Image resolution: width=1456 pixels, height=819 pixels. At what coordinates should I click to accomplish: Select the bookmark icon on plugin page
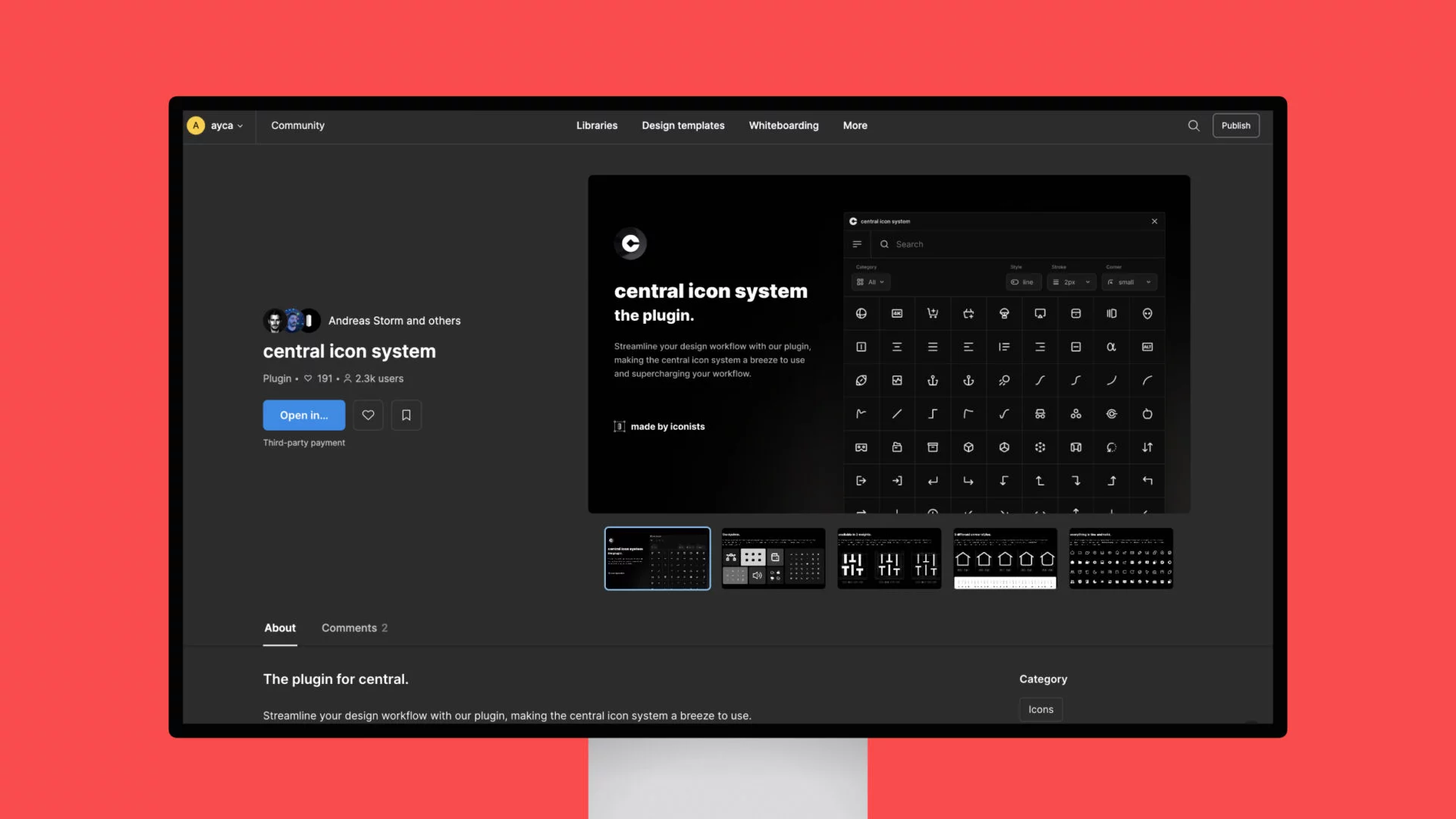pyautogui.click(x=406, y=414)
